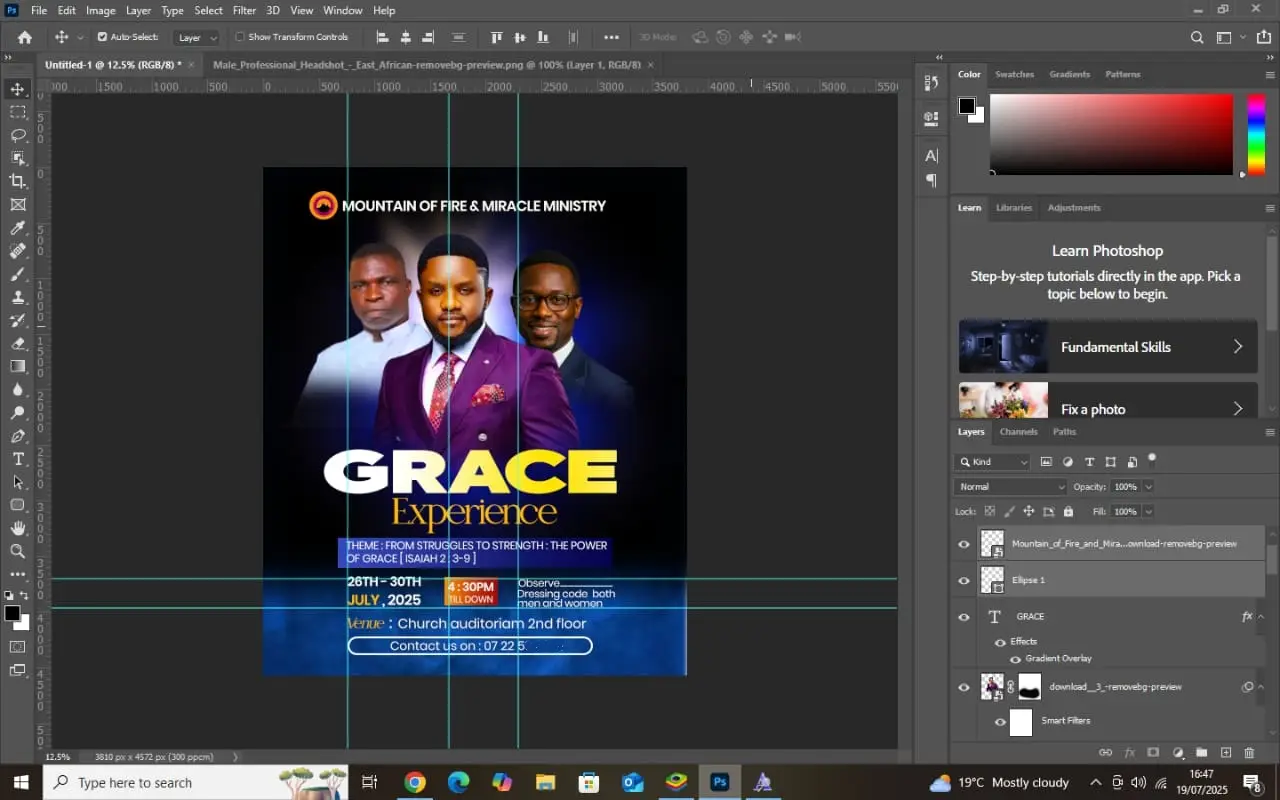Collapse the GRACE layer effects list
1280x800 pixels.
[x=1261, y=617]
